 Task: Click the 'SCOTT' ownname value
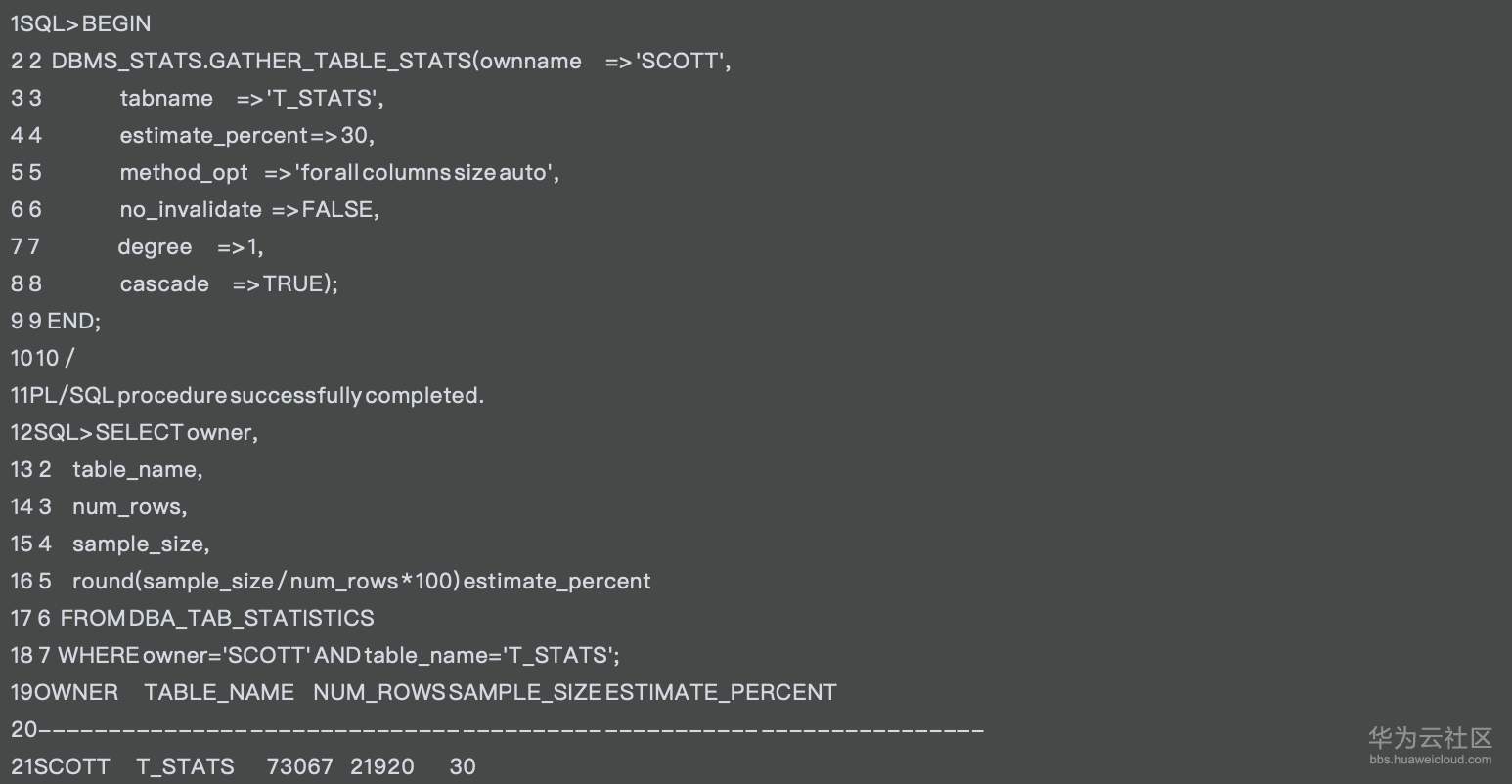(x=683, y=61)
